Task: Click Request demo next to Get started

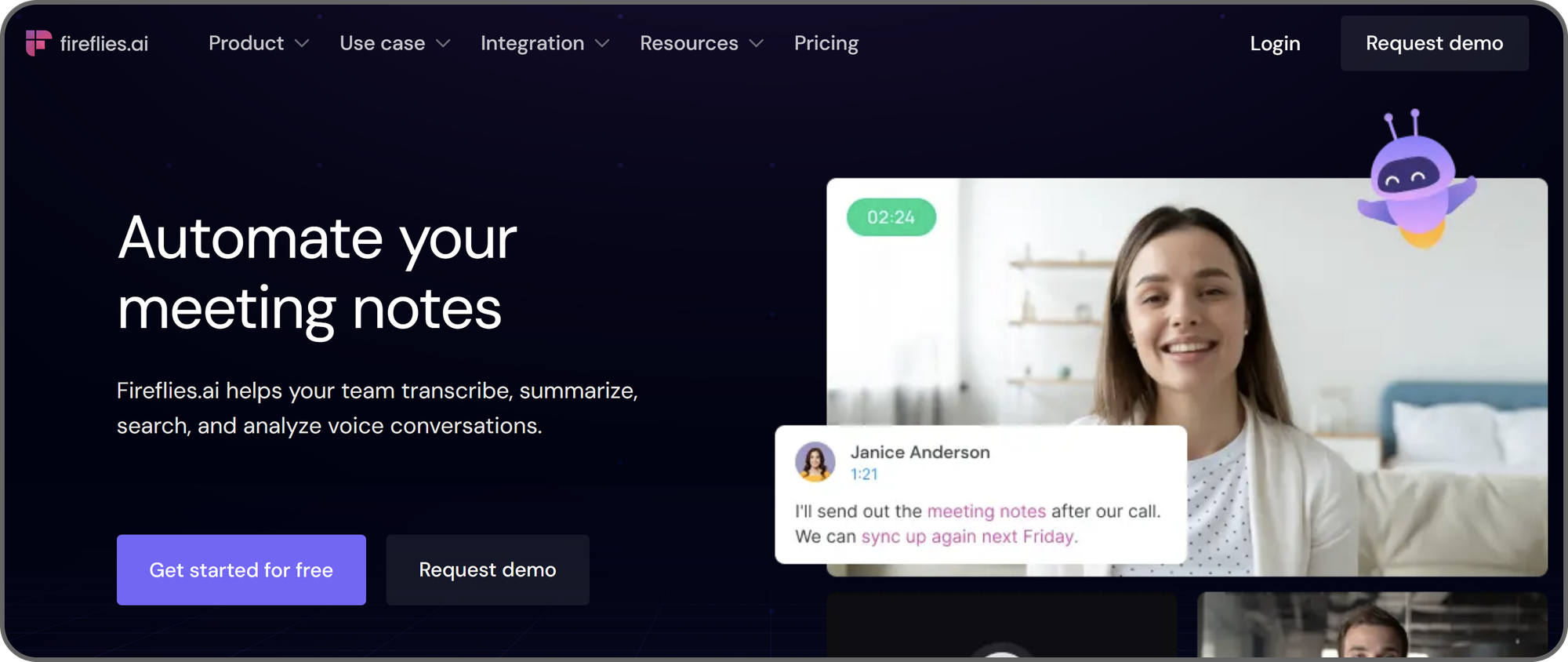Action: click(x=488, y=569)
